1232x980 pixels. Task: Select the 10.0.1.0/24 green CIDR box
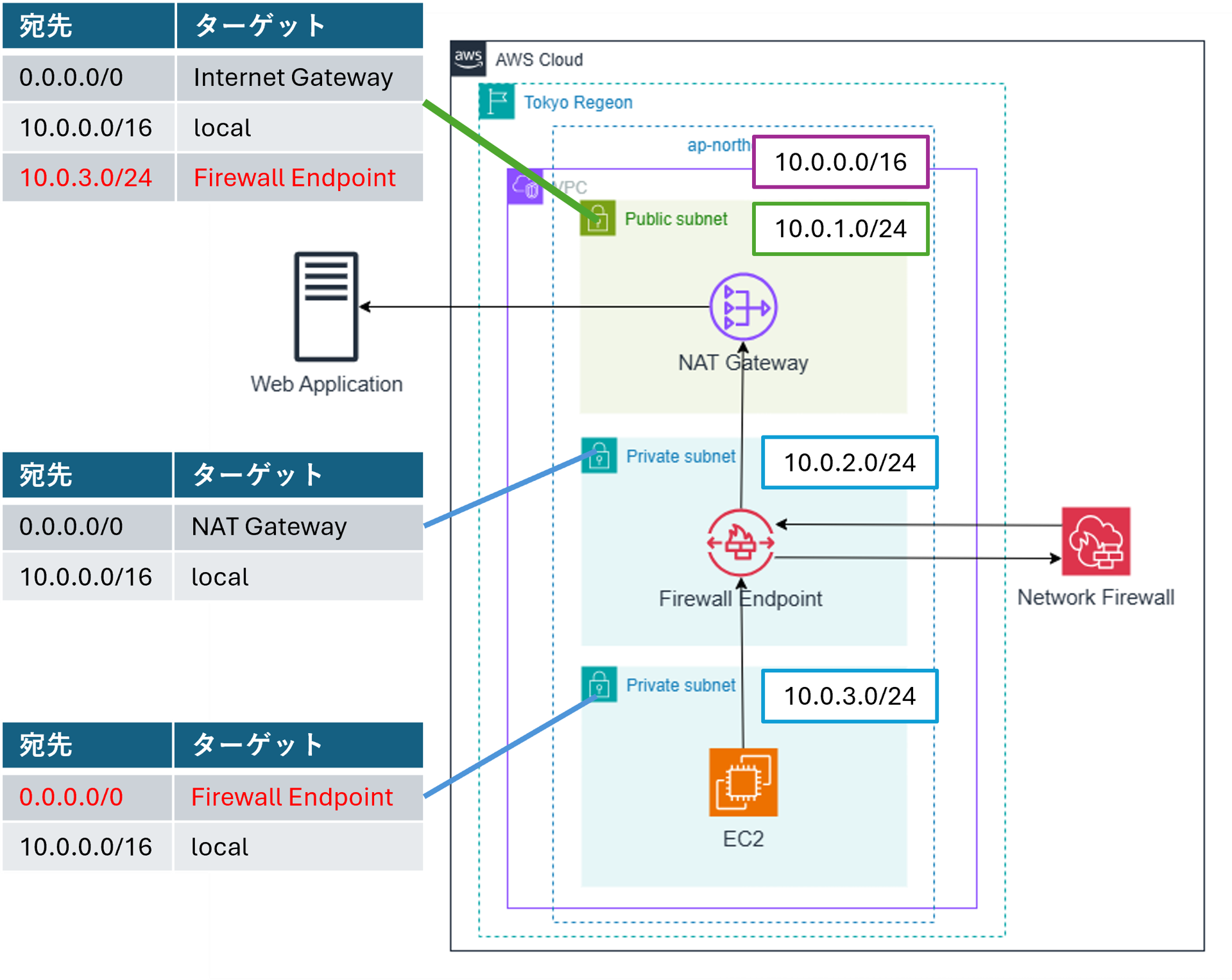(841, 229)
